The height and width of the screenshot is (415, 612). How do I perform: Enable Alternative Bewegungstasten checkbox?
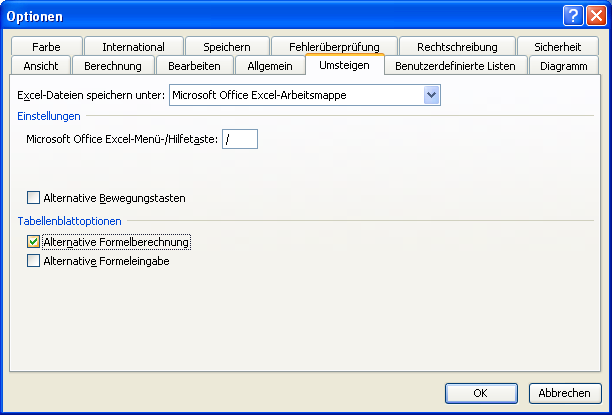pyautogui.click(x=34, y=198)
